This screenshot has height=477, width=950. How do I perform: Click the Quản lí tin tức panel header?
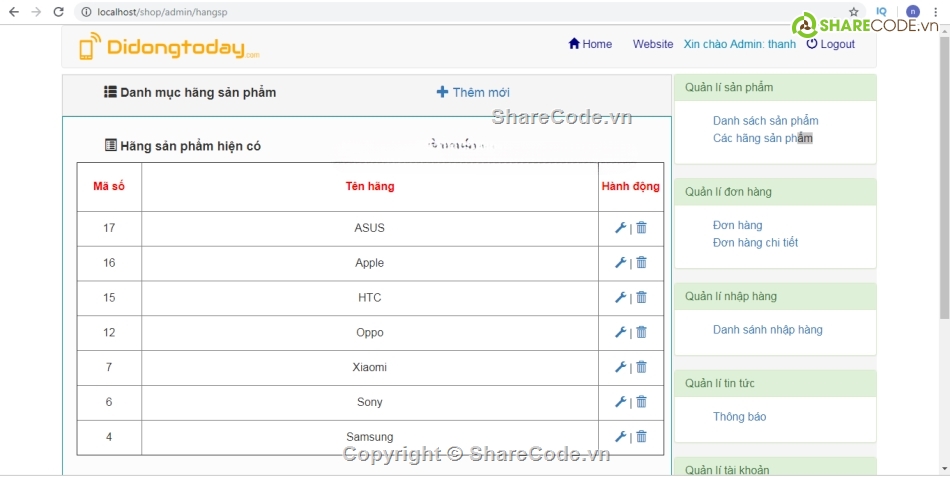coord(775,384)
